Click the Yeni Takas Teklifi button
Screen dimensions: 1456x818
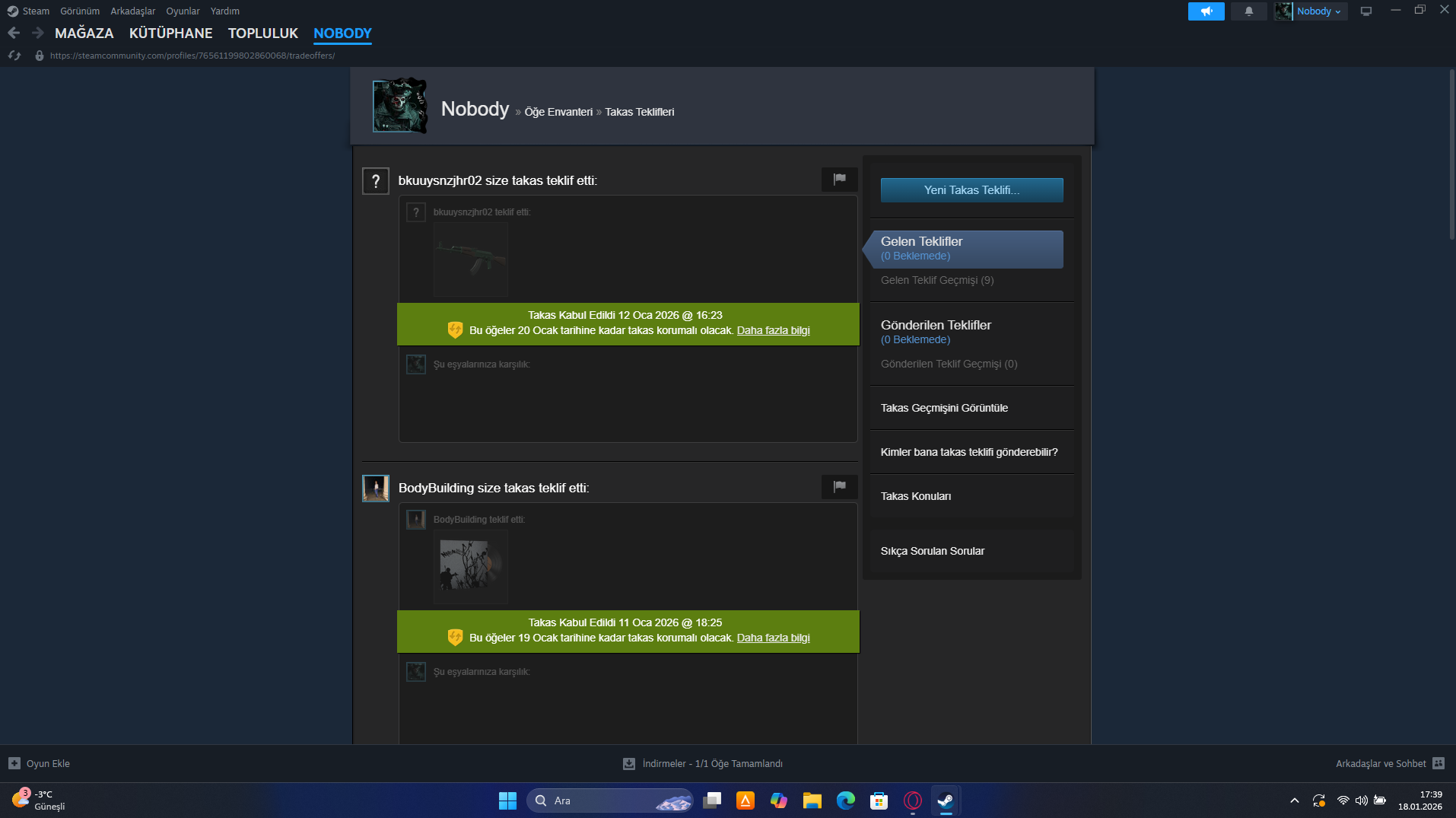972,190
